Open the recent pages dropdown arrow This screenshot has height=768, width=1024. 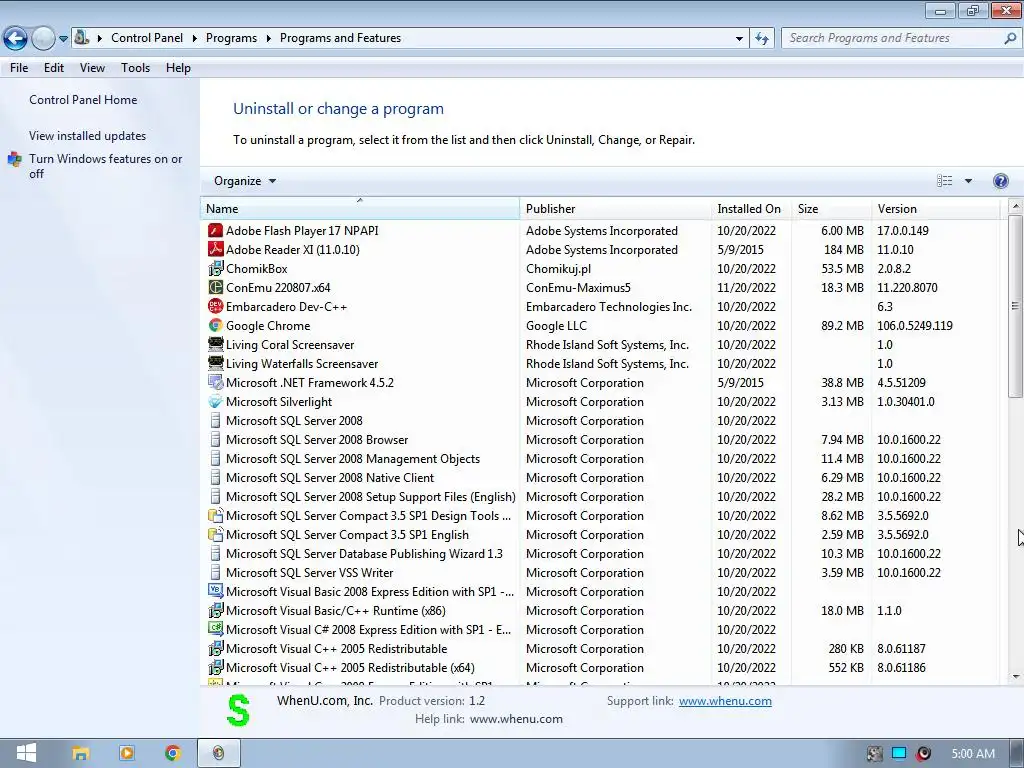[63, 39]
